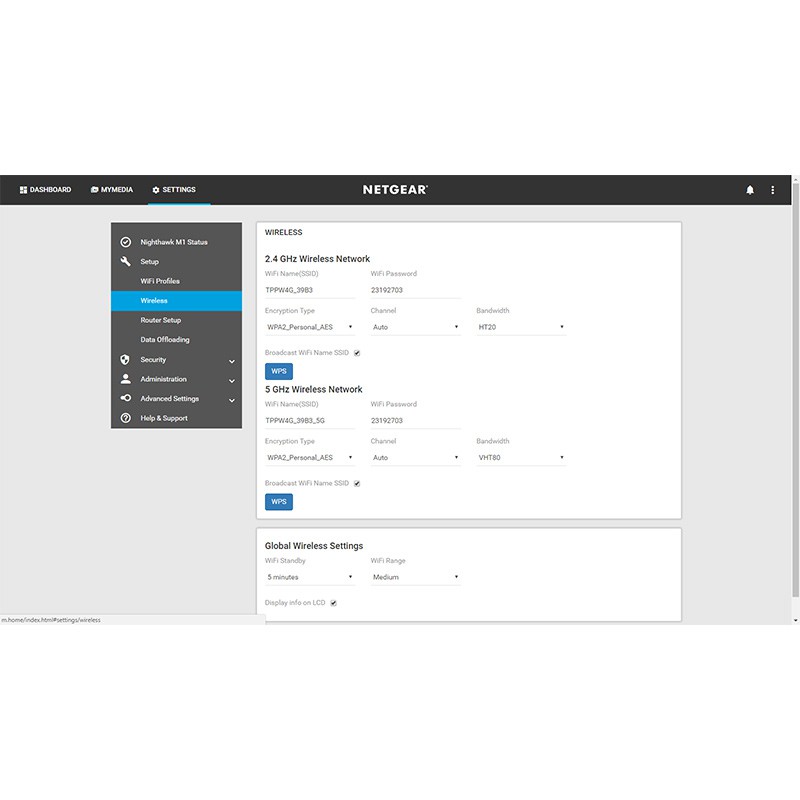Open the three-dot more options menu
Image resolution: width=800 pixels, height=800 pixels.
click(772, 190)
